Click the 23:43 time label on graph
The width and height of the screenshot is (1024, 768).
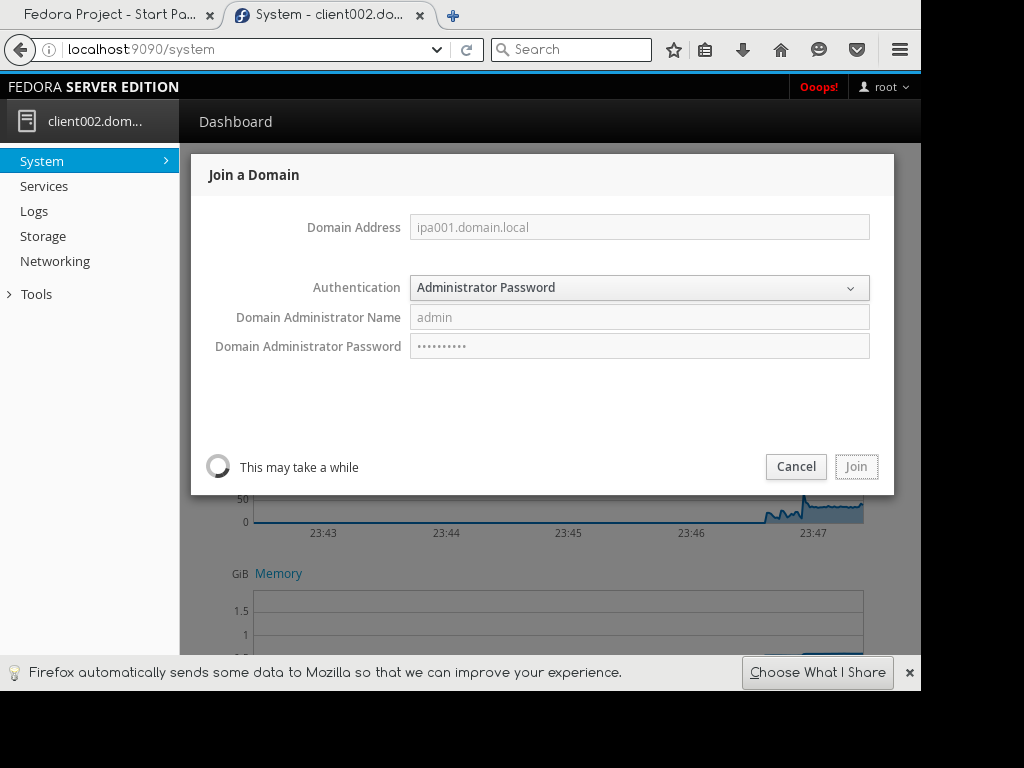tap(323, 533)
